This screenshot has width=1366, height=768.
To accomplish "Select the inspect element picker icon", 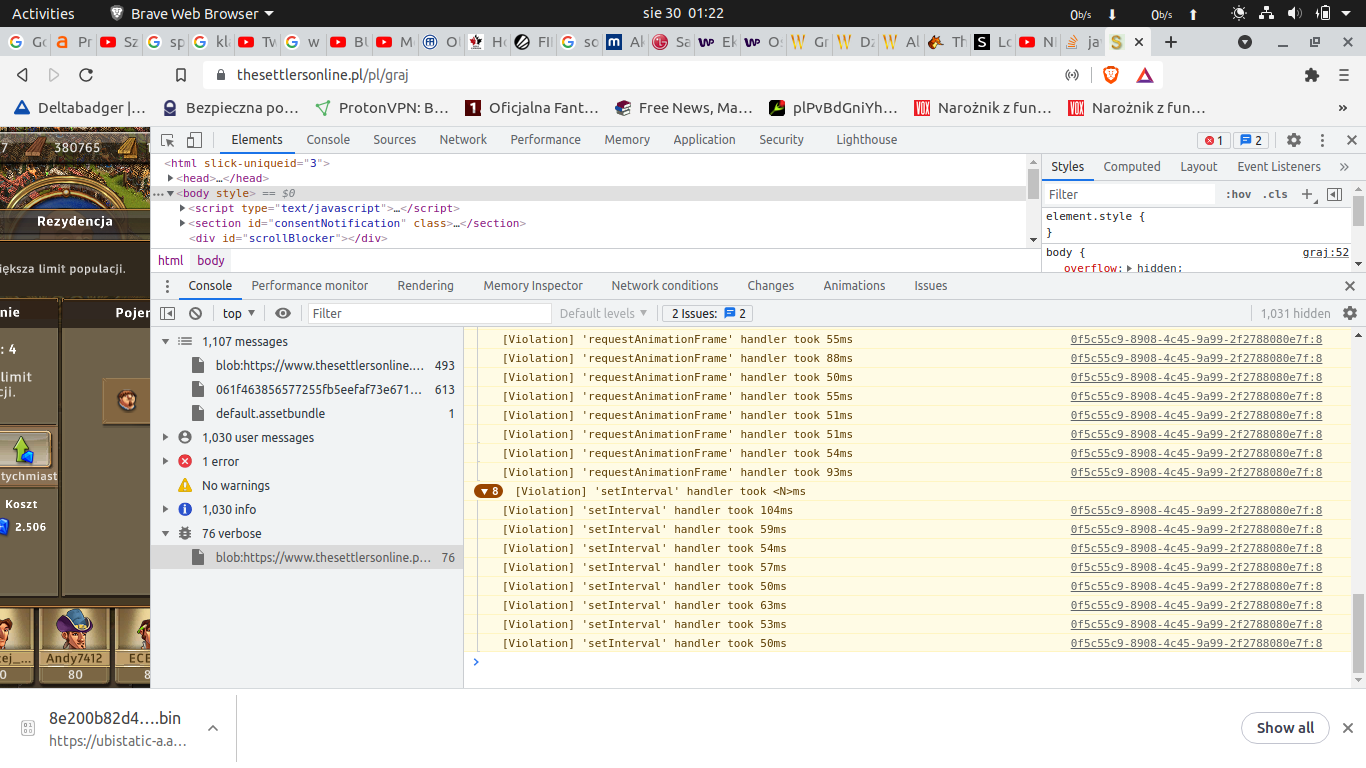I will pyautogui.click(x=168, y=140).
